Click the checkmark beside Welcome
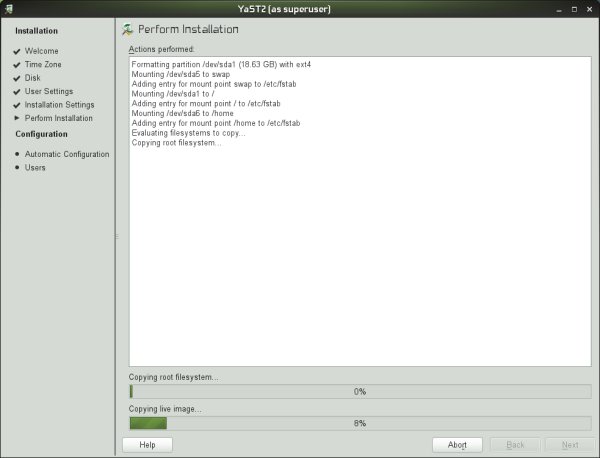The width and height of the screenshot is (600, 458). [x=16, y=51]
